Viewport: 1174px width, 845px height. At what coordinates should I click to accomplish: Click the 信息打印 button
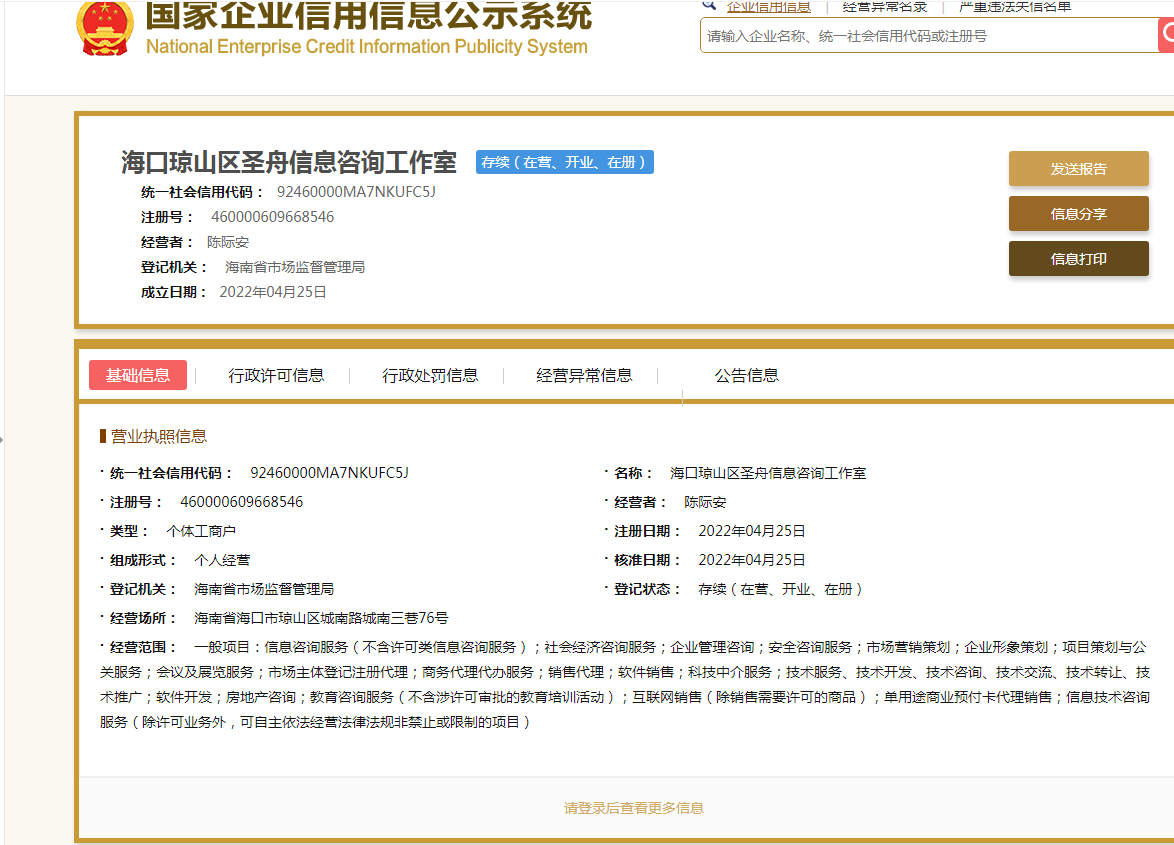click(1078, 258)
